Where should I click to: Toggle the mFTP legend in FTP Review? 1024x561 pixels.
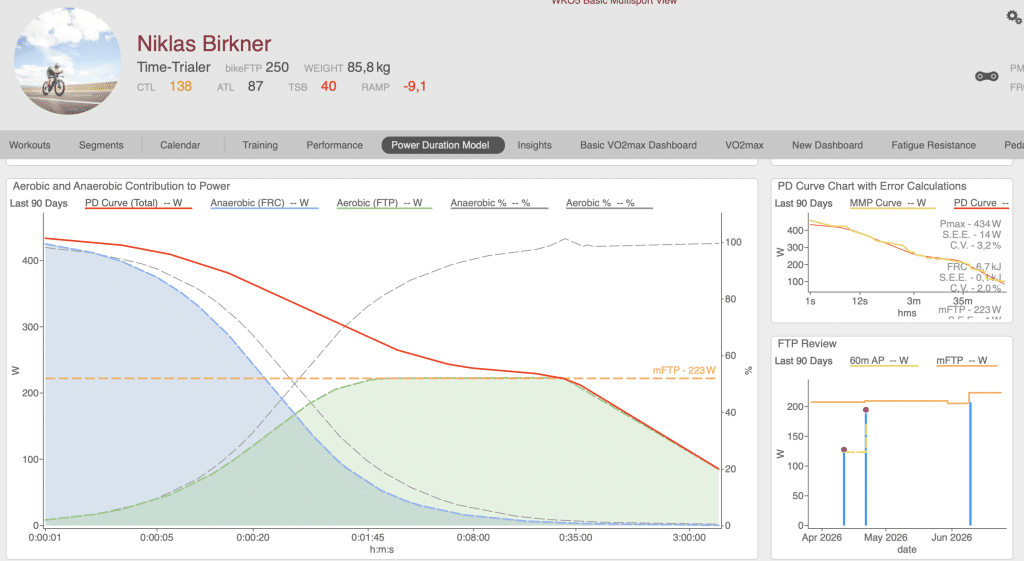tap(967, 361)
